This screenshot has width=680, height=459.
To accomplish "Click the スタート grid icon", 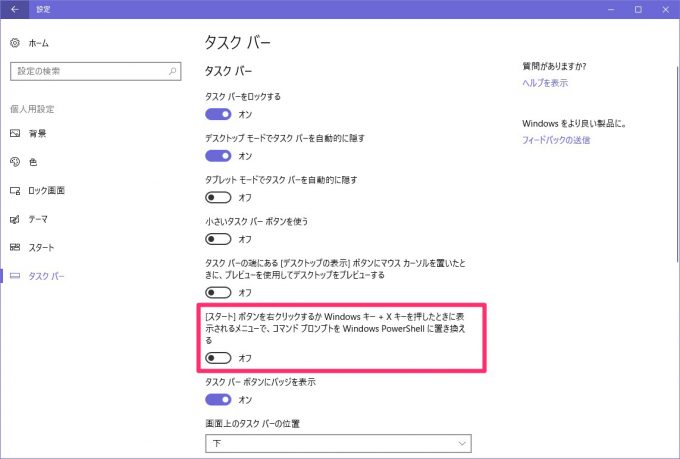I will pyautogui.click(x=15, y=247).
